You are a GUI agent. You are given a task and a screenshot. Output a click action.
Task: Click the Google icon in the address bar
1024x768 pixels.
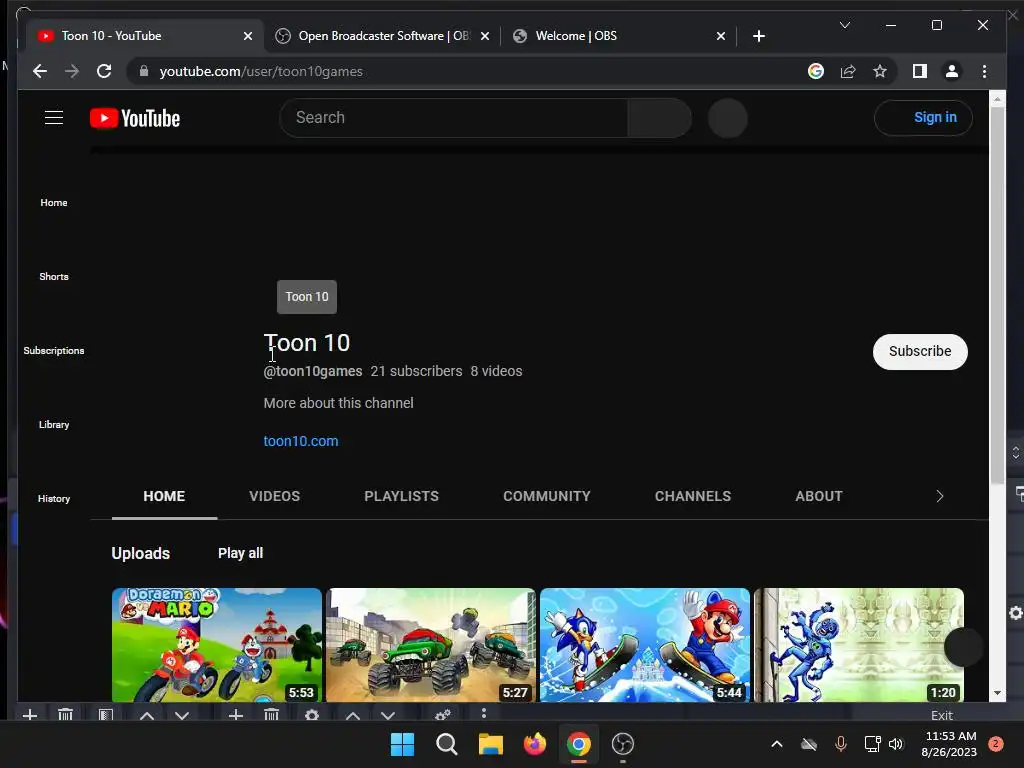[816, 71]
